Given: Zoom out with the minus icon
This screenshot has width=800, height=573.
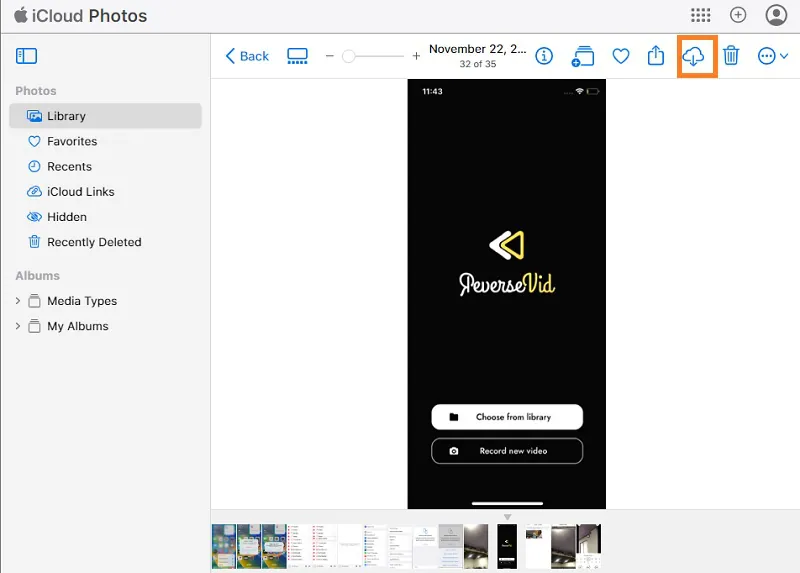Looking at the screenshot, I should [330, 56].
